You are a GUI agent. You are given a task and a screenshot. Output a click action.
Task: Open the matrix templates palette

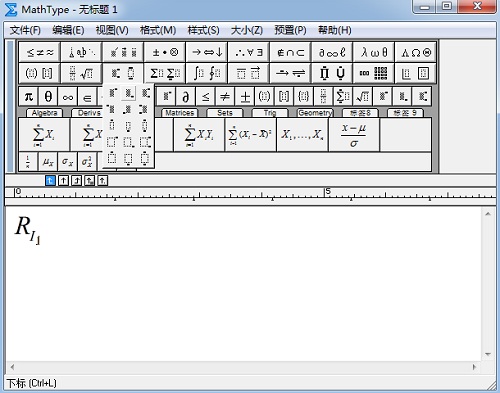click(374, 73)
